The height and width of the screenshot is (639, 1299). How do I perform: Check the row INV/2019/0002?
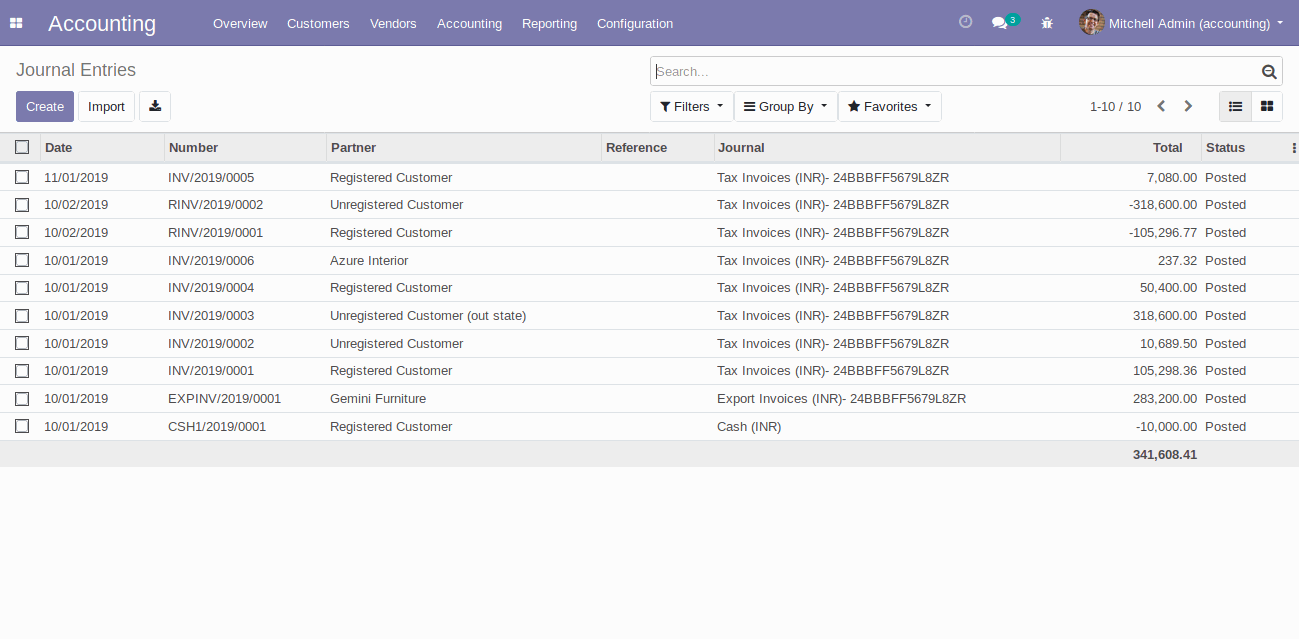tap(22, 343)
